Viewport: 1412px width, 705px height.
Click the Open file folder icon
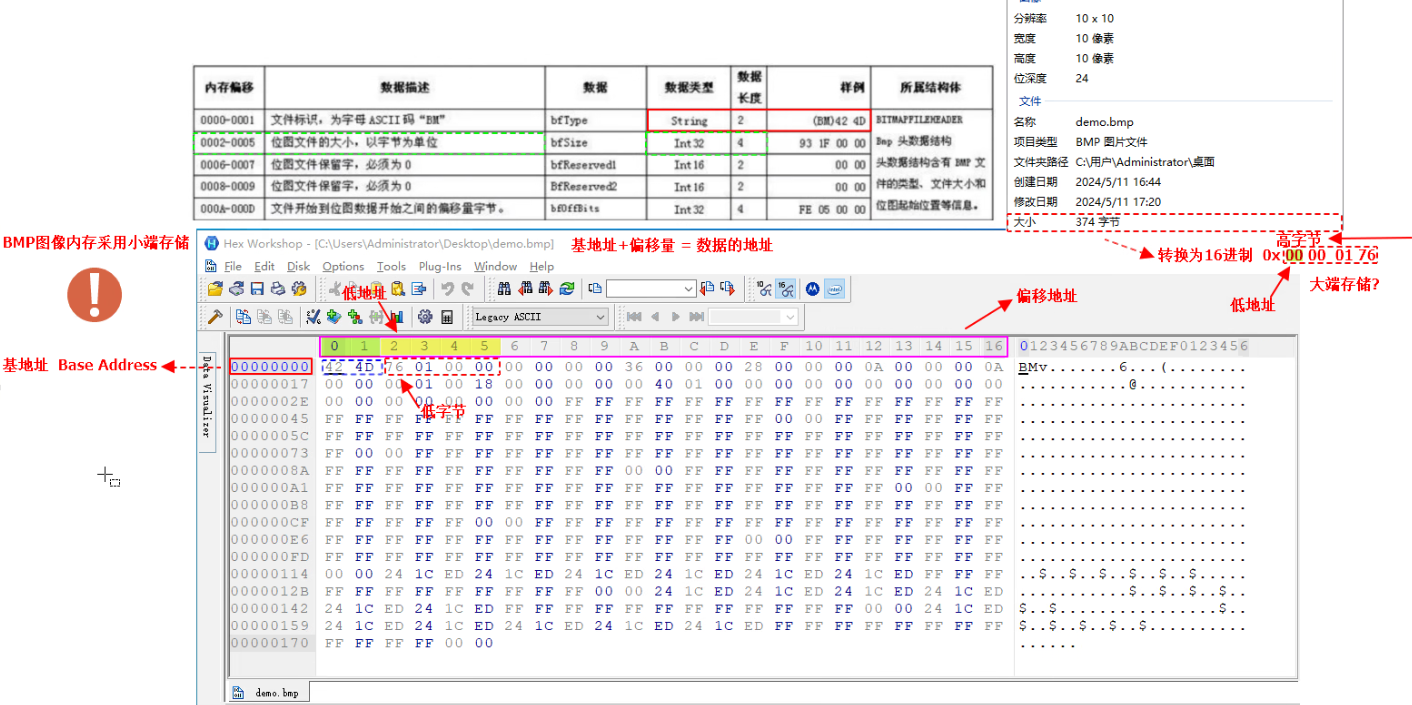pyautogui.click(x=215, y=288)
